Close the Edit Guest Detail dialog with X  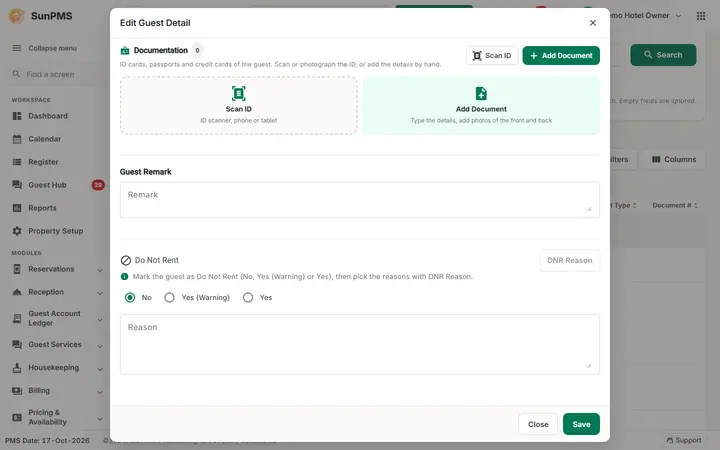593,22
